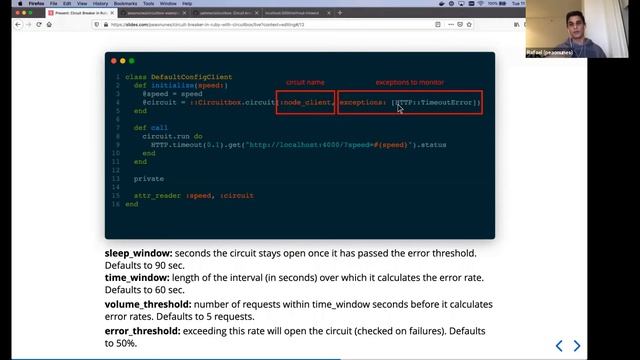Open the File menu
Screen dimensions: 640x360
coord(53,3)
